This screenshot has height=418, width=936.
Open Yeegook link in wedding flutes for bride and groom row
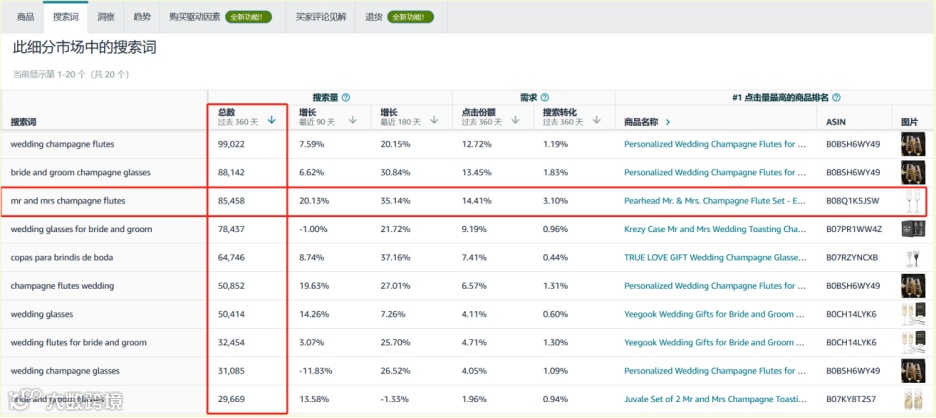715,343
